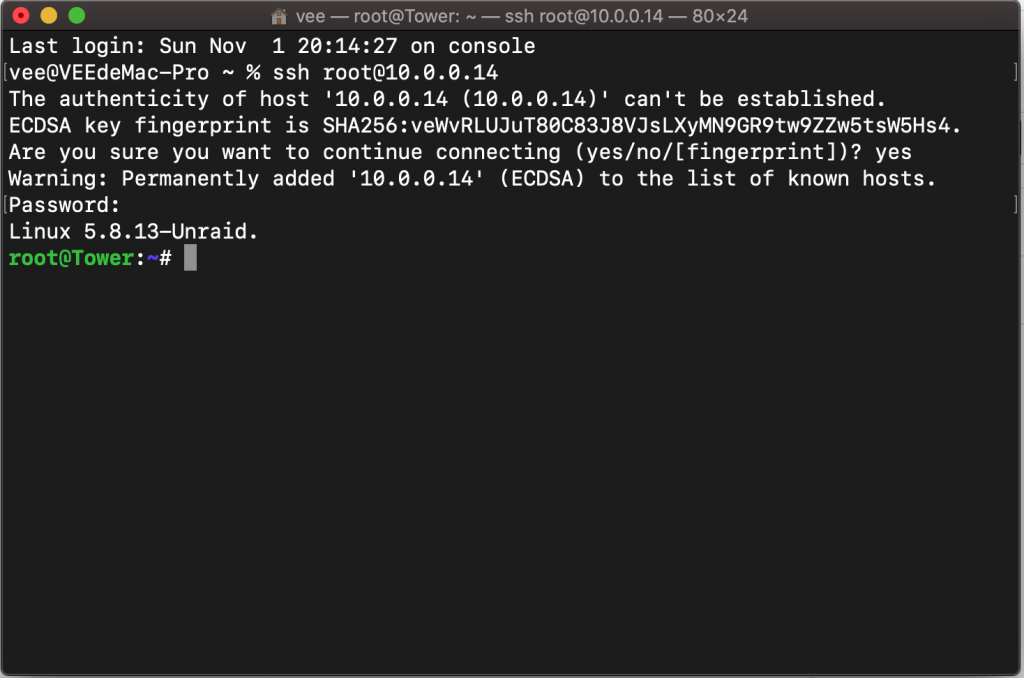Screen dimensions: 1024x678
Task: Click the window title text 'vee — root@Tower'
Action: click(x=377, y=16)
